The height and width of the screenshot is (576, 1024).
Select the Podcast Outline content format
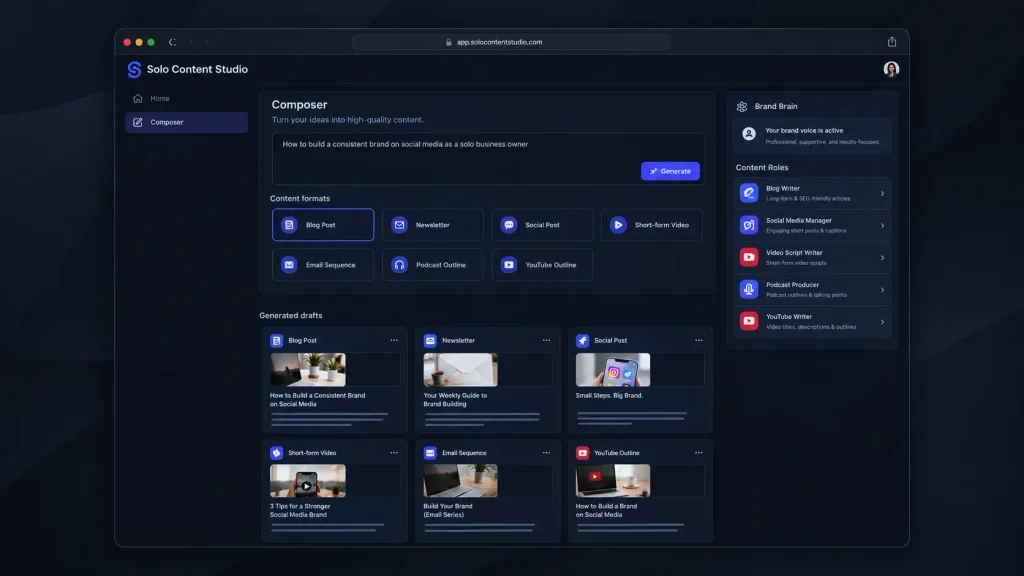433,264
